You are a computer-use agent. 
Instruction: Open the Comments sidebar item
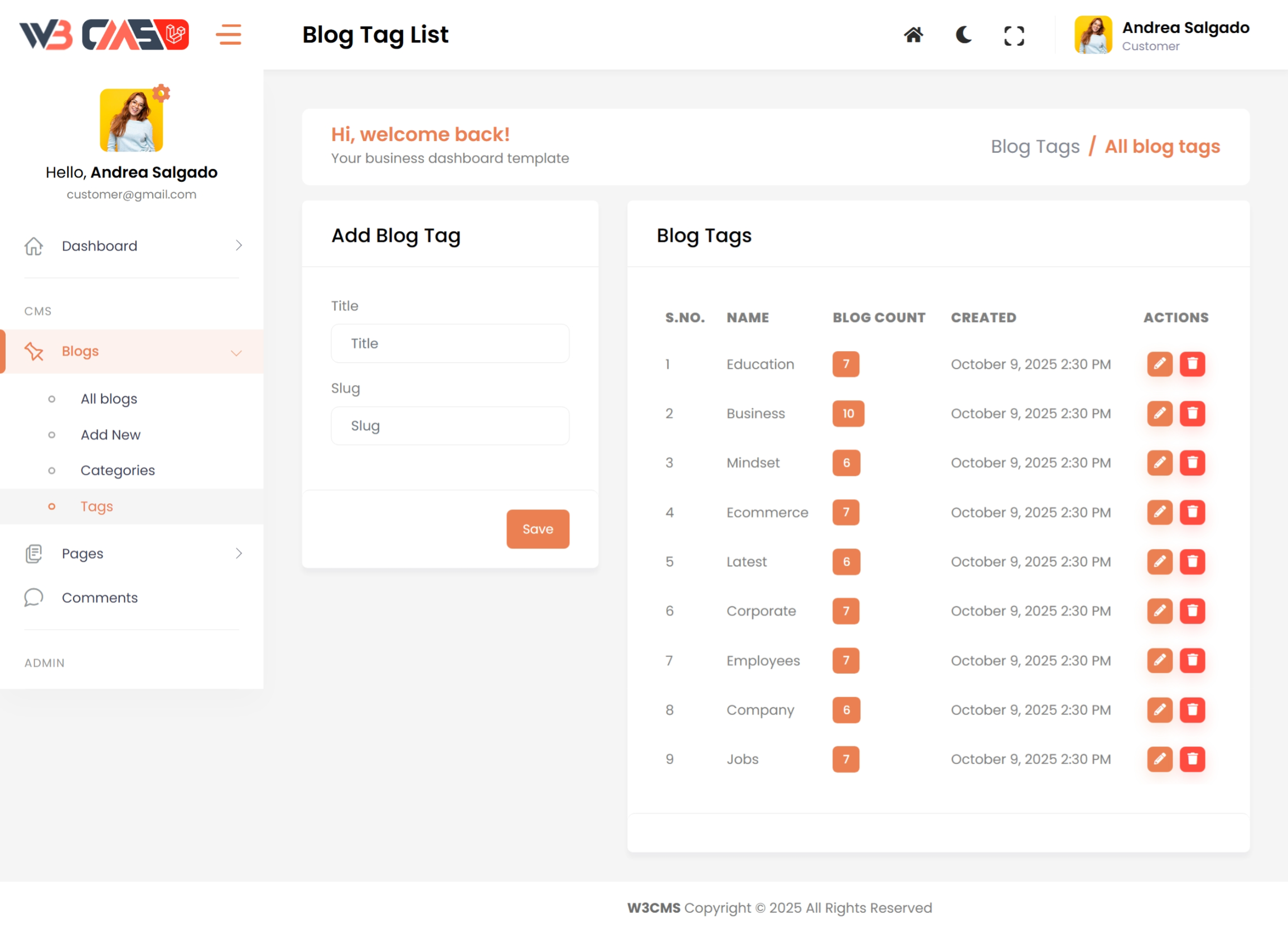pyautogui.click(x=100, y=597)
